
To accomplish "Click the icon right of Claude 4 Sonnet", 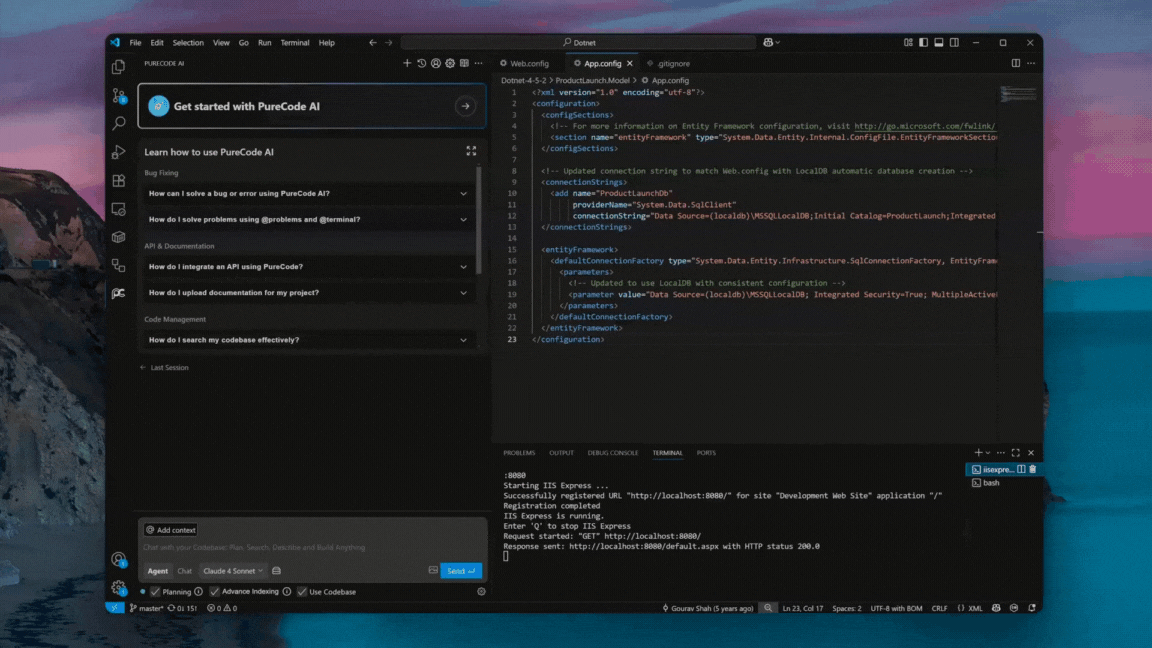I will (x=276, y=571).
